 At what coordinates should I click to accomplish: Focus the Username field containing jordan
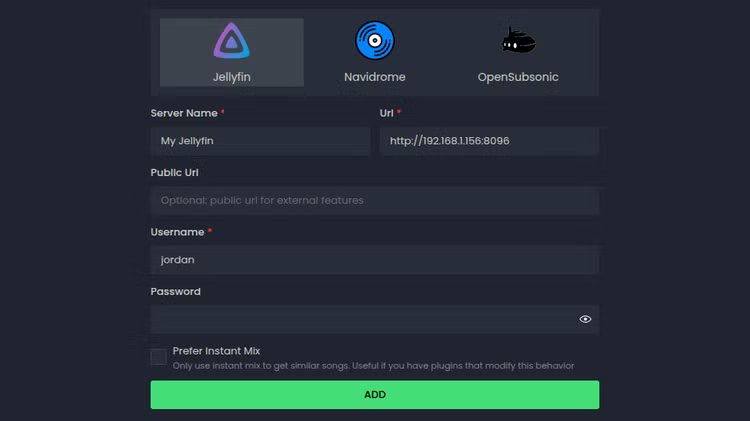click(375, 260)
